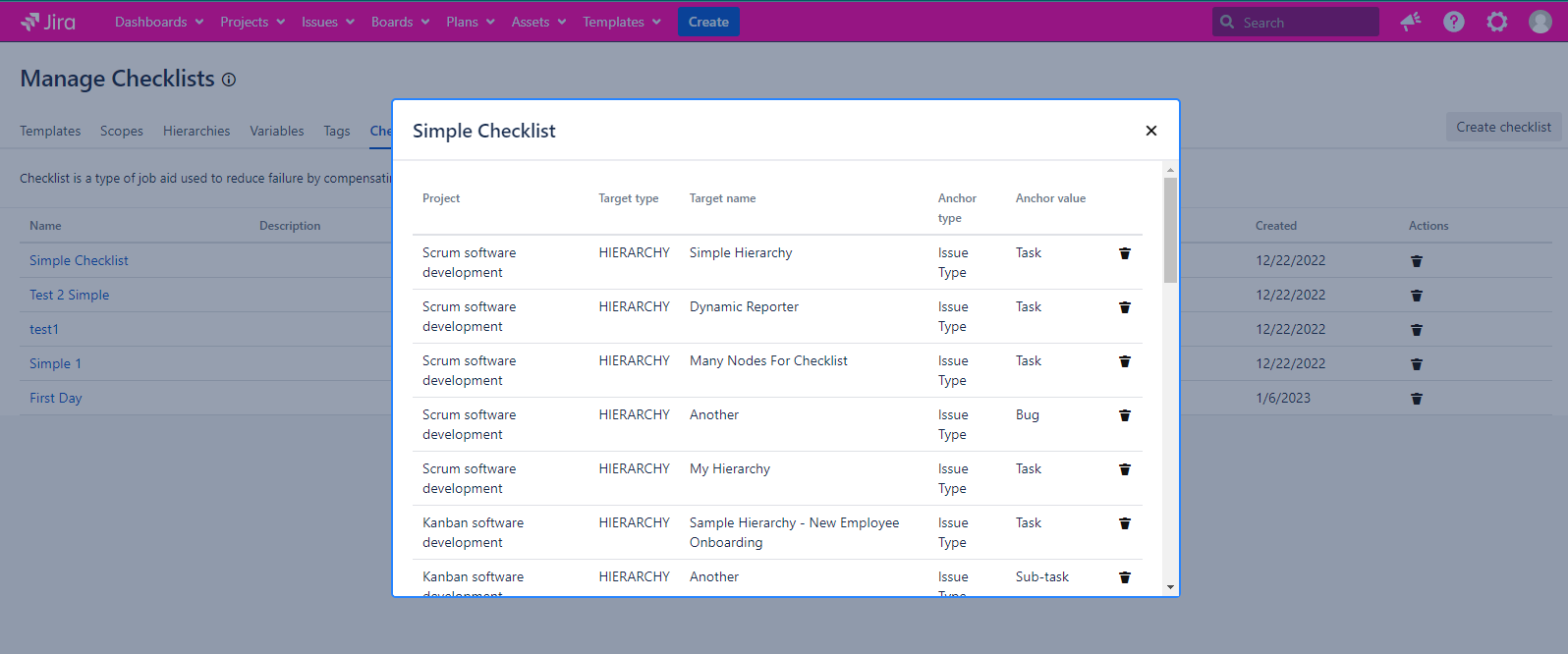Click the dialog scrollbar down arrow
The width and height of the screenshot is (1568, 654).
pos(1170,587)
